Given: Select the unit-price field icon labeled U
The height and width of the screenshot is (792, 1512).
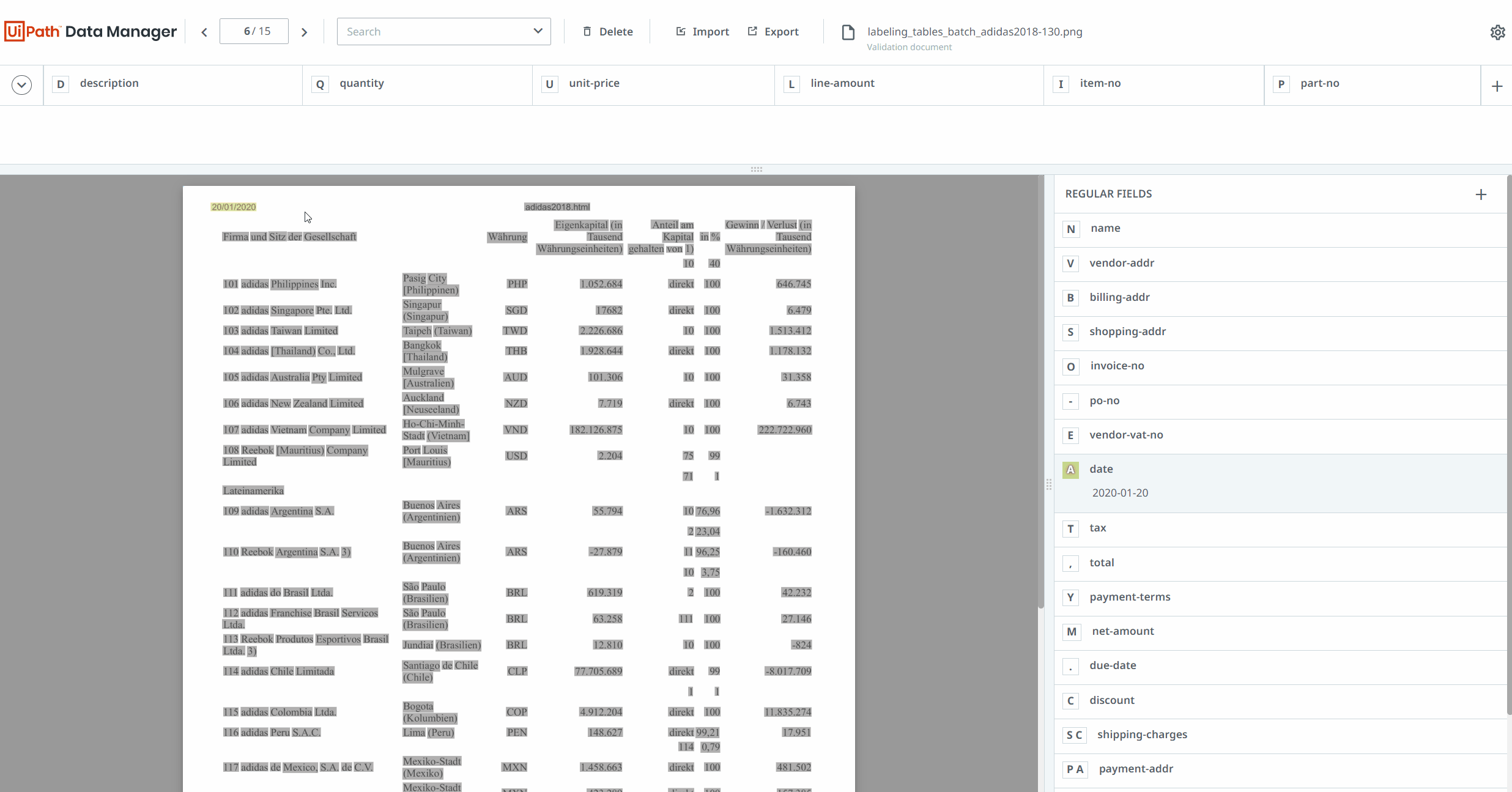Looking at the screenshot, I should coord(549,84).
